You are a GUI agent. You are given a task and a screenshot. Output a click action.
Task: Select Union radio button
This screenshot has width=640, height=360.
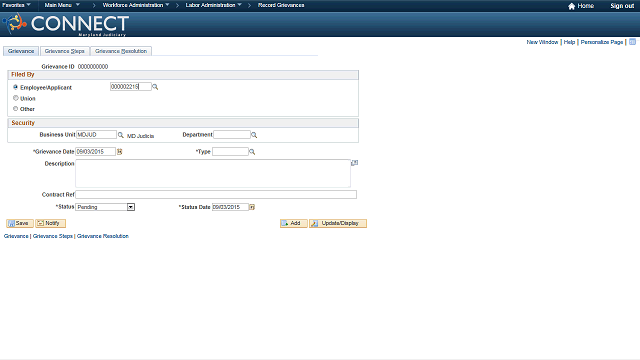coord(16,98)
